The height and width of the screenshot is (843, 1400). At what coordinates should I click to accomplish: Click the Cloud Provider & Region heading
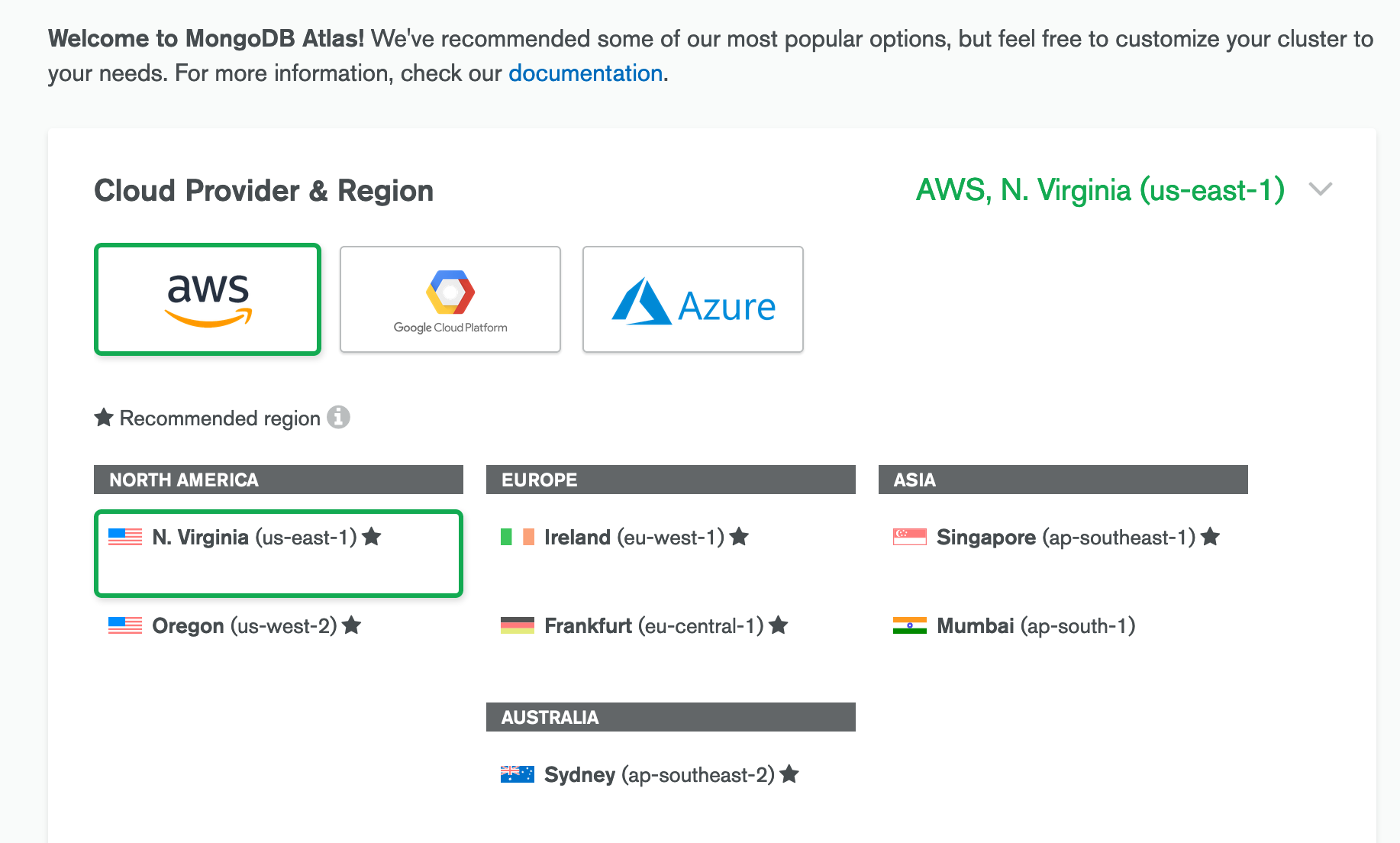coord(263,191)
